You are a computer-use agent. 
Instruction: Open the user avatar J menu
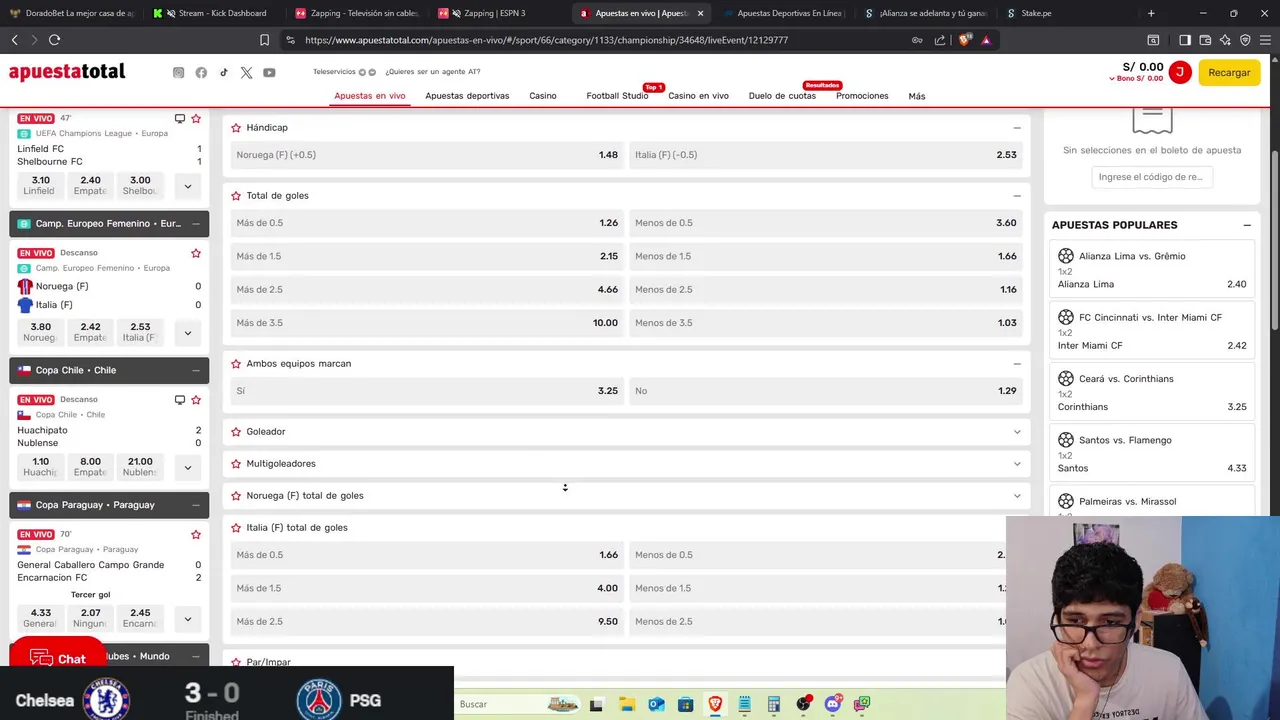(1180, 72)
